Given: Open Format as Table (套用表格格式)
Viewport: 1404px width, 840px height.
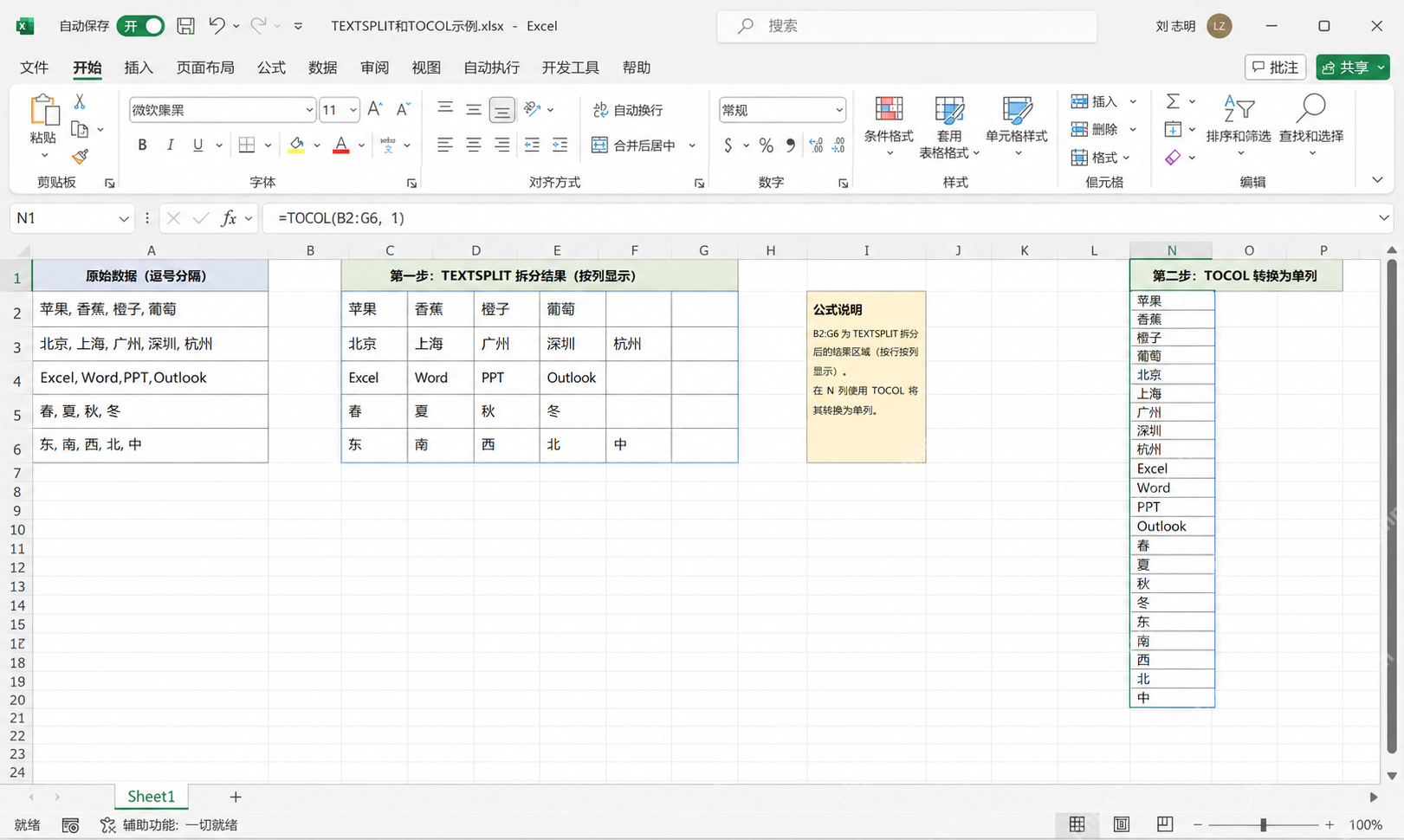Looking at the screenshot, I should point(949,126).
